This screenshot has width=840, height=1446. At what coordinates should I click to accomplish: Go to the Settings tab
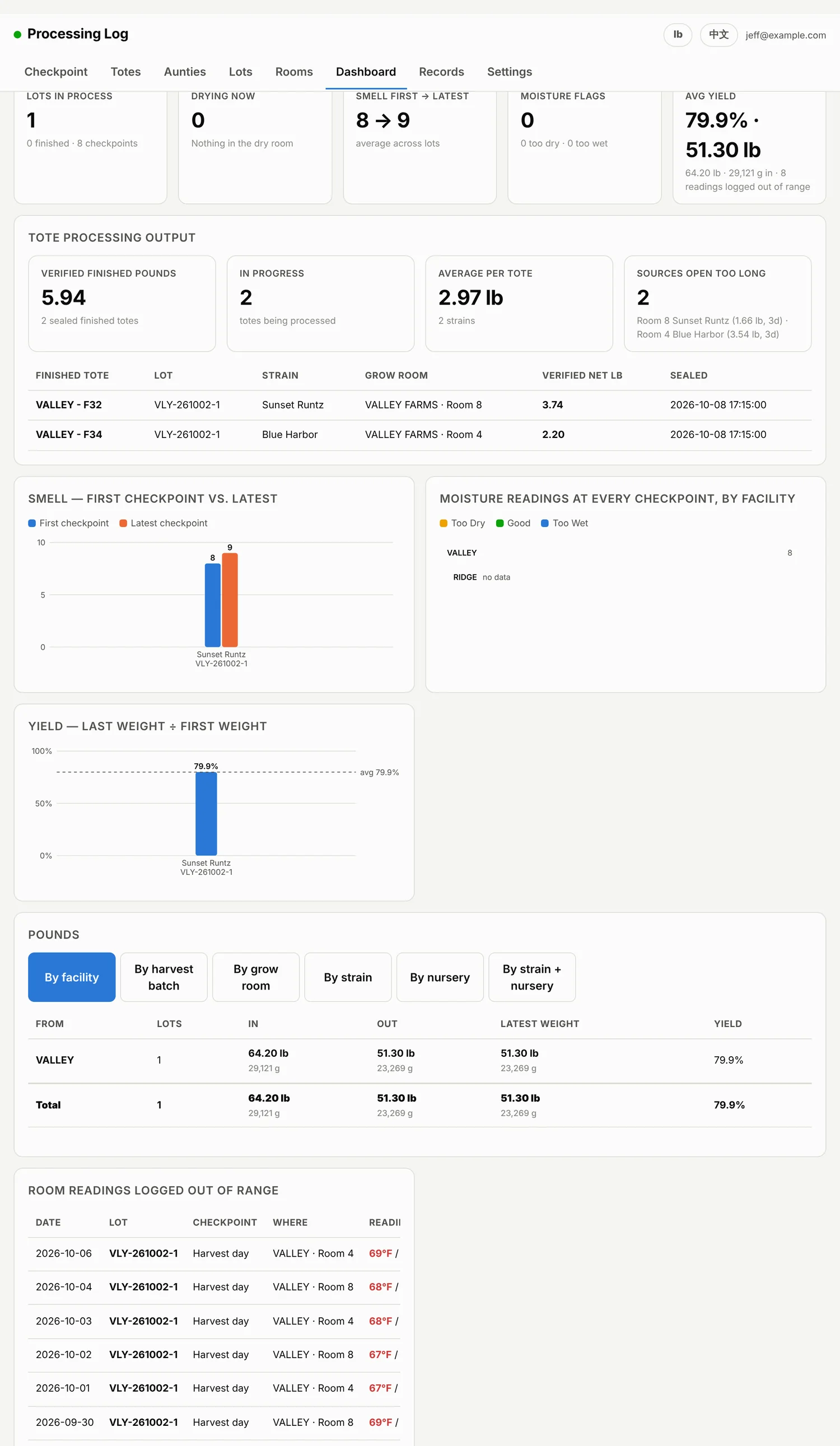(510, 72)
